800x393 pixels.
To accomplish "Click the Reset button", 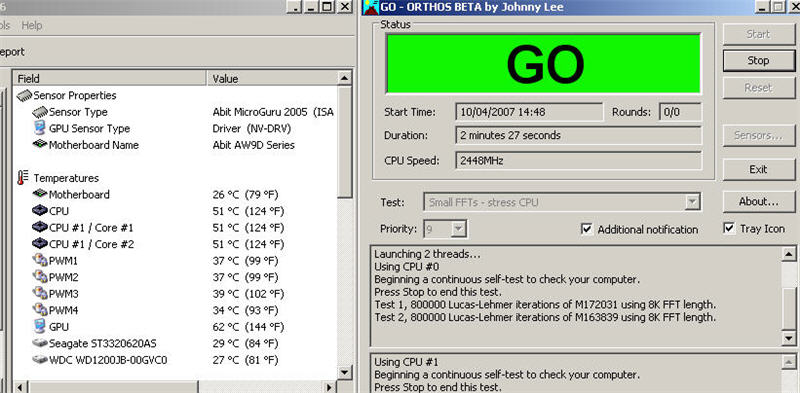I will pos(758,87).
